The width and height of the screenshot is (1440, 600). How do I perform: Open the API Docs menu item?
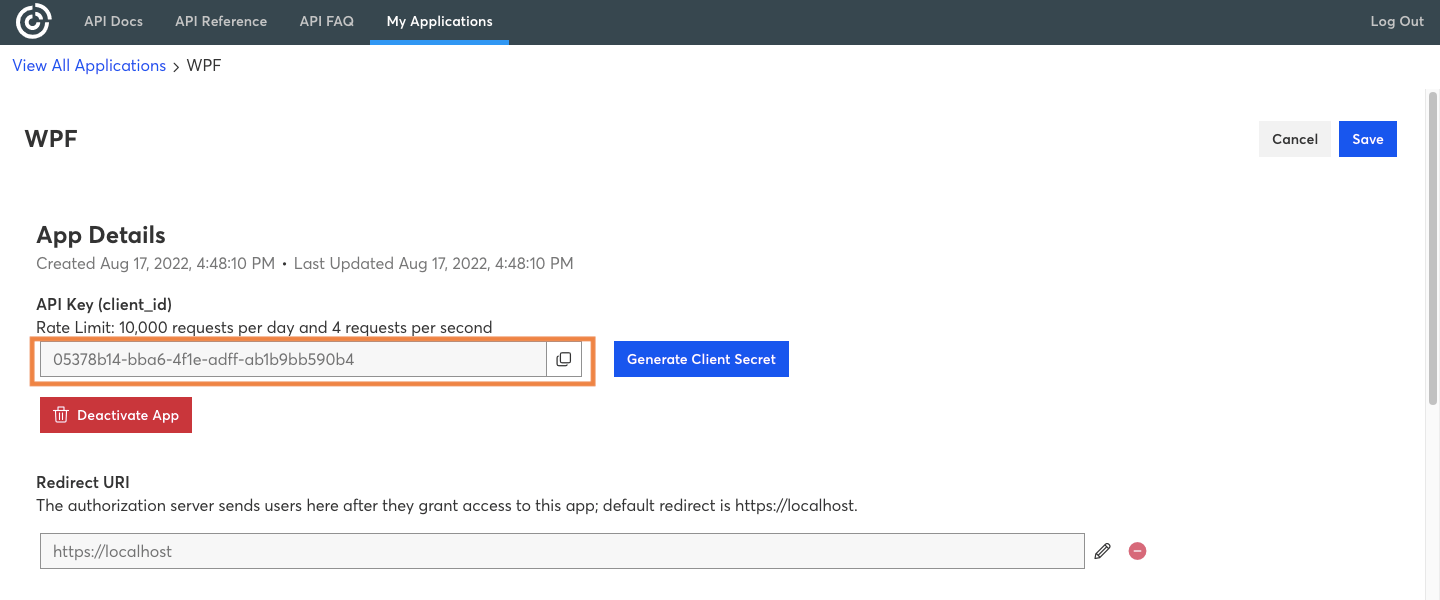point(113,21)
